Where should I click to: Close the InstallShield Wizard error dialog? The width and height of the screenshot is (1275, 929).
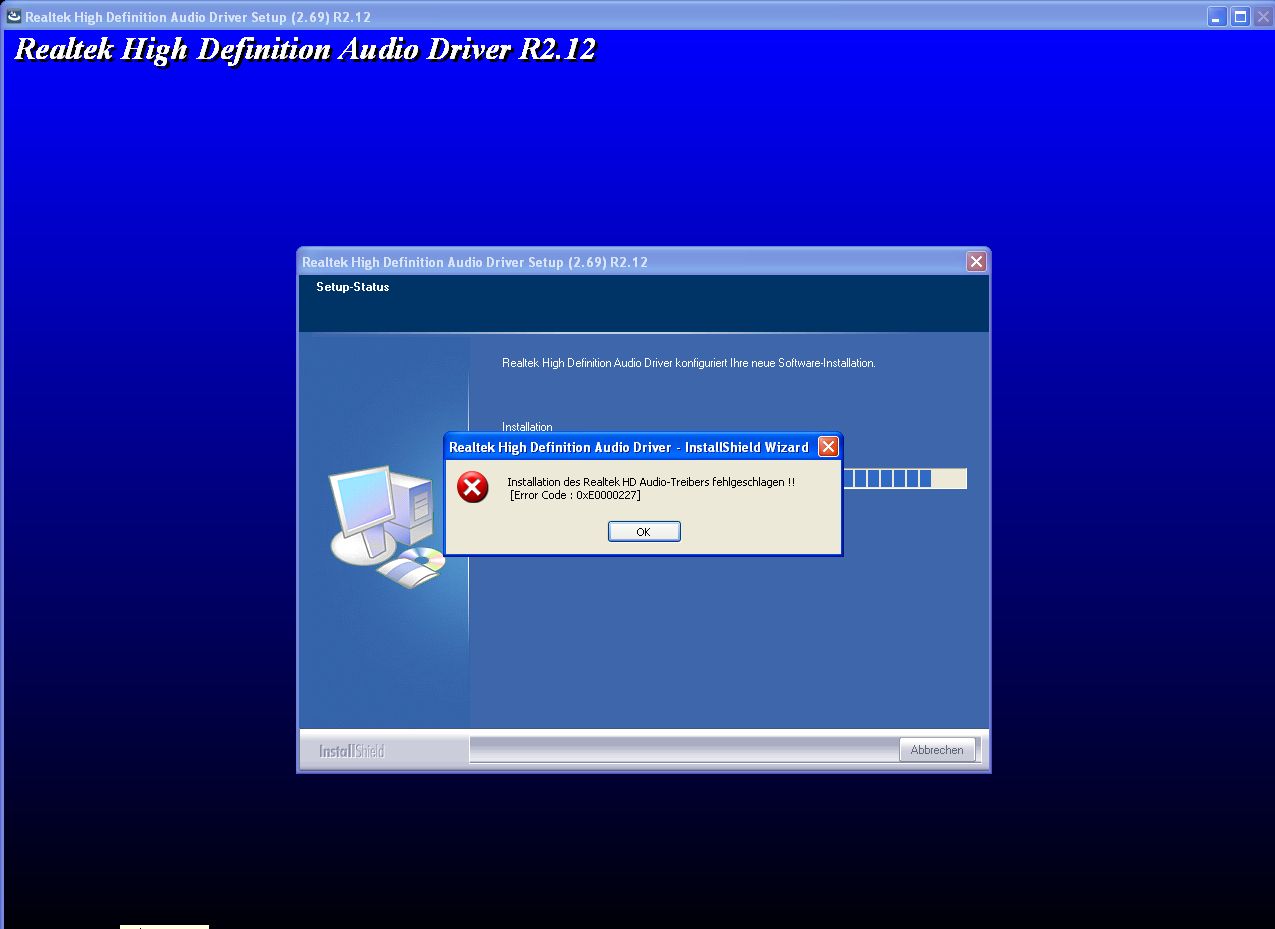click(x=828, y=447)
